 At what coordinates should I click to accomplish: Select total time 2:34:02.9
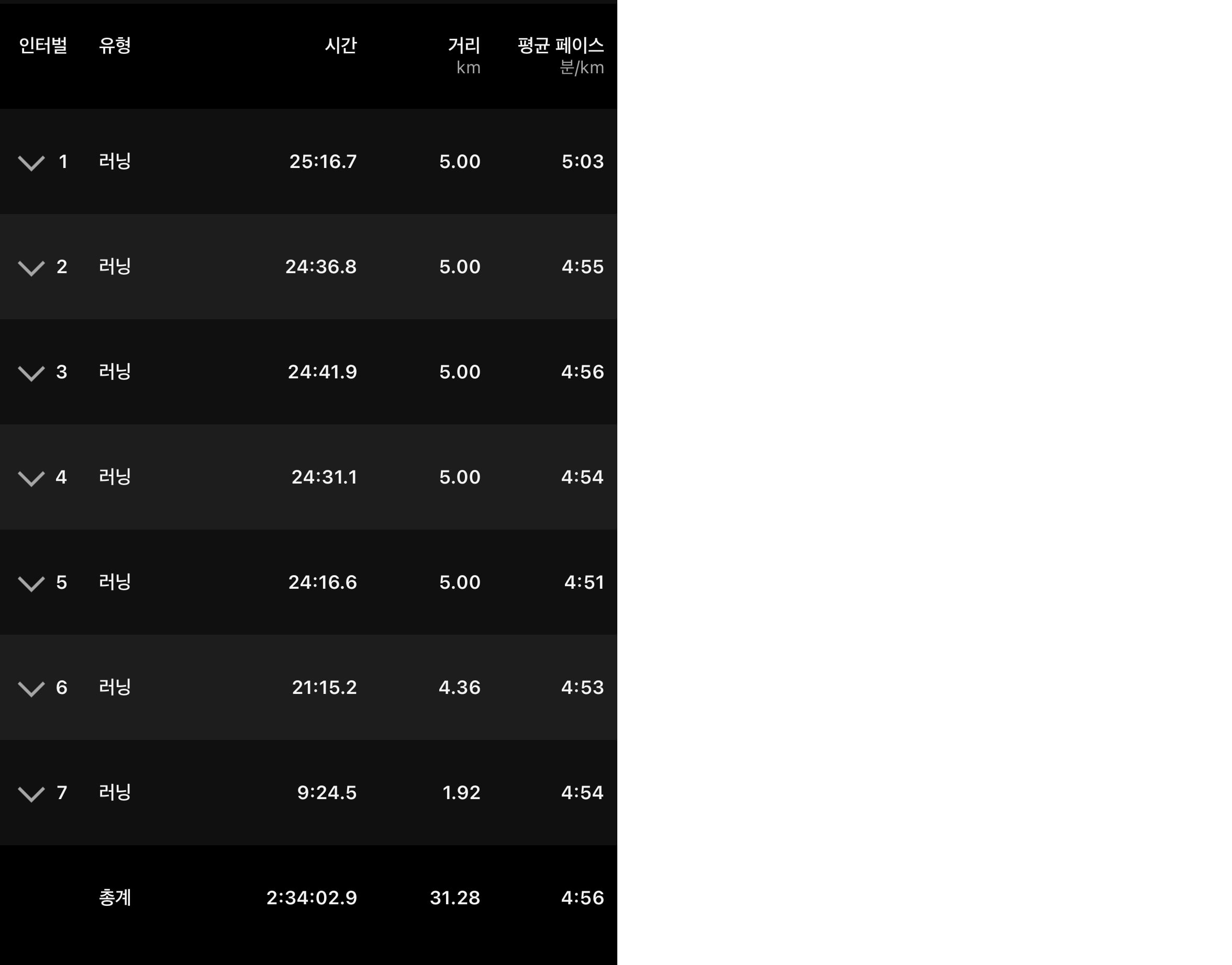tap(312, 898)
